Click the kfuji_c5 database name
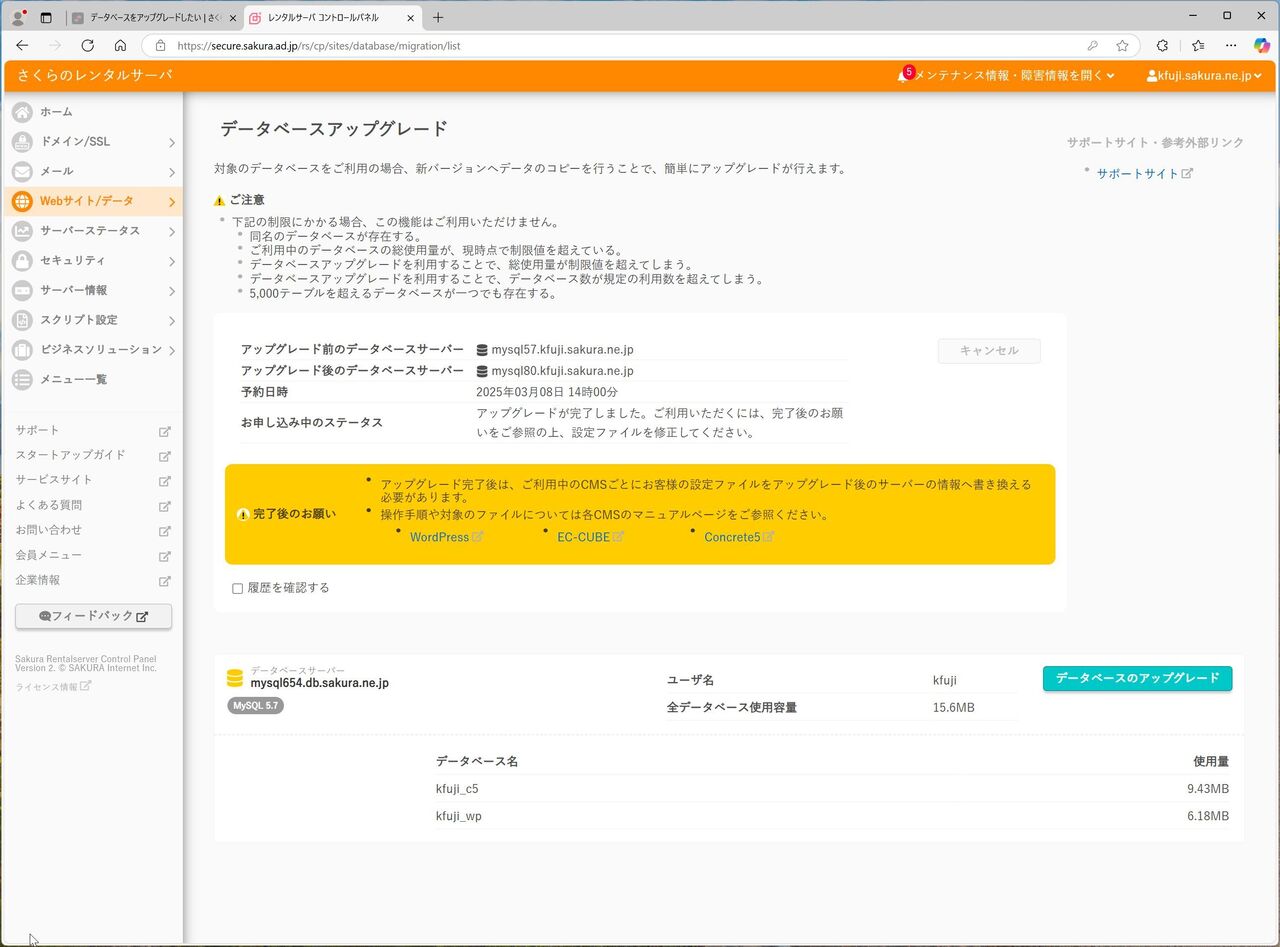 coord(457,789)
